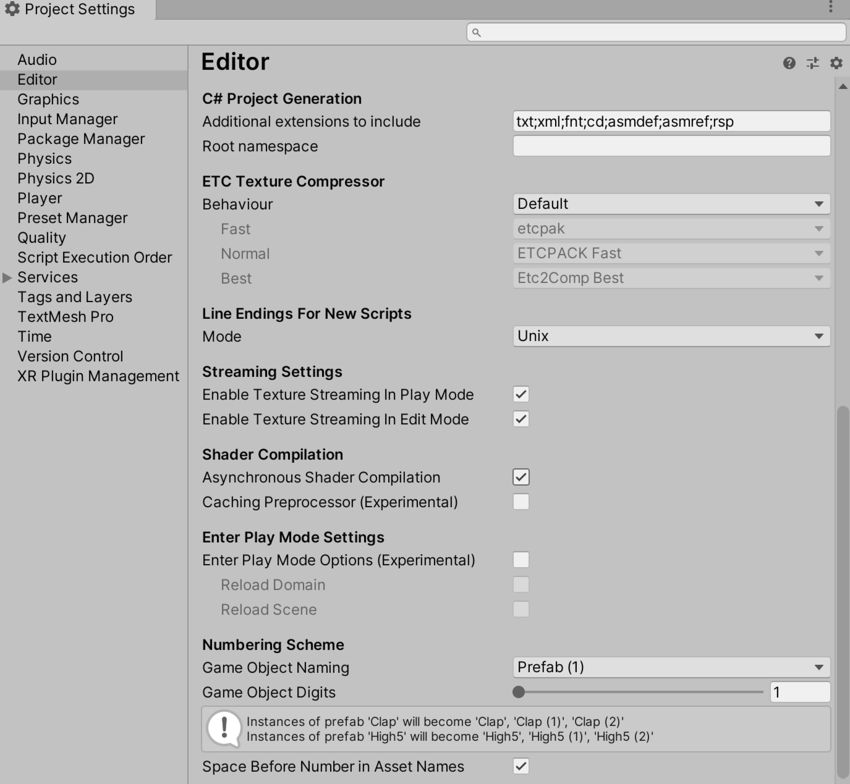Disable Enable Texture Streaming In Play Mode

pyautogui.click(x=521, y=393)
